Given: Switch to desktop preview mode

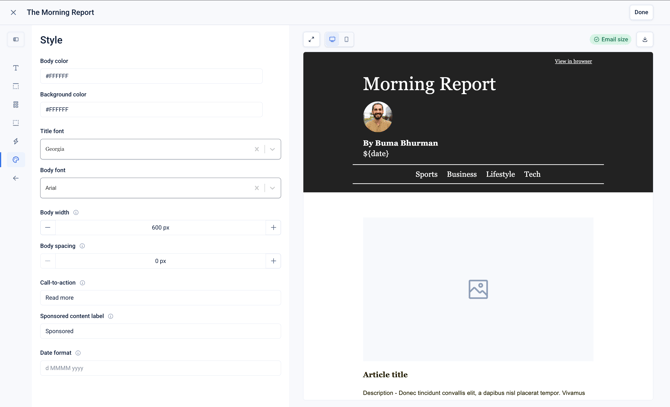Looking at the screenshot, I should point(332,39).
